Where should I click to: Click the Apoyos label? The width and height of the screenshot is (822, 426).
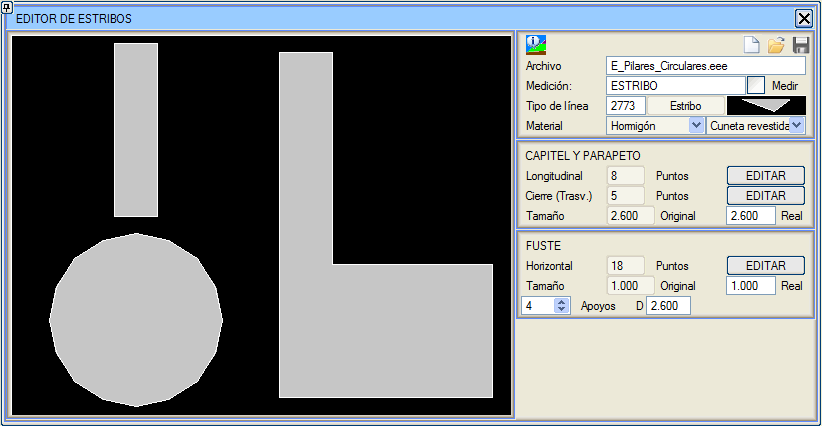click(x=598, y=306)
